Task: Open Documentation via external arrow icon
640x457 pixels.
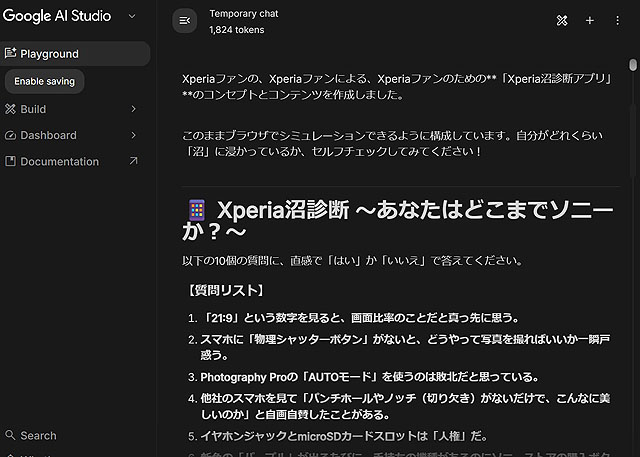Action: [x=134, y=161]
